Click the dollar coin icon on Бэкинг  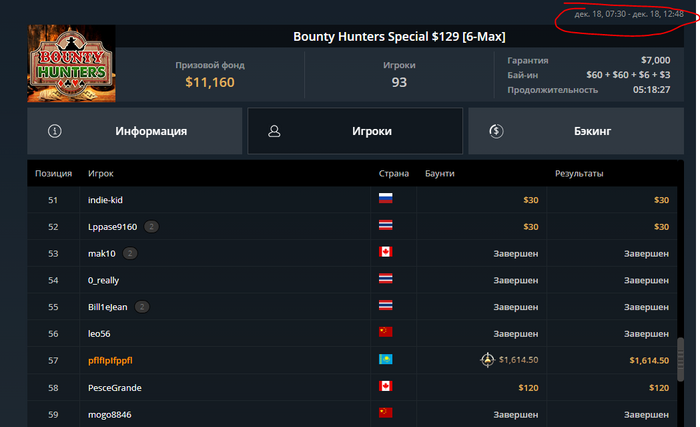point(496,131)
